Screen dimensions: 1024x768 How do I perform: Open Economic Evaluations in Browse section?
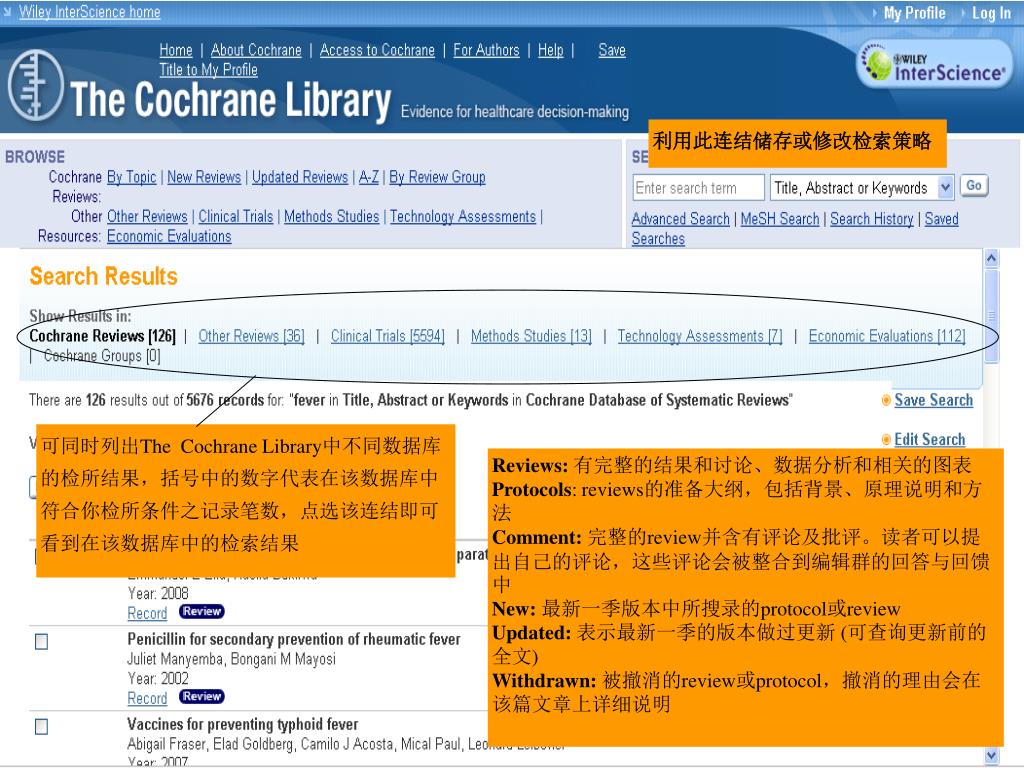pyautogui.click(x=169, y=236)
